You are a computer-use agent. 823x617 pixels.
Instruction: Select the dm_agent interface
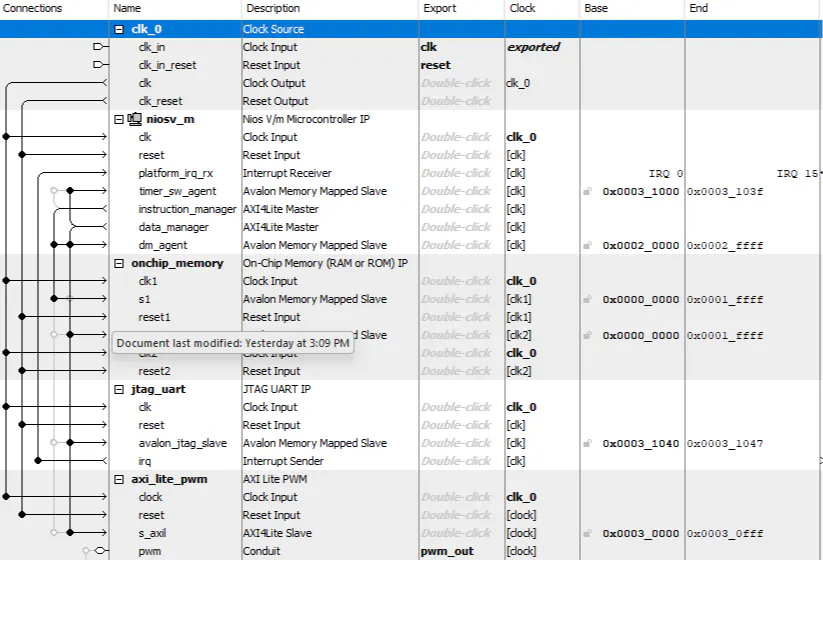[x=163, y=245]
